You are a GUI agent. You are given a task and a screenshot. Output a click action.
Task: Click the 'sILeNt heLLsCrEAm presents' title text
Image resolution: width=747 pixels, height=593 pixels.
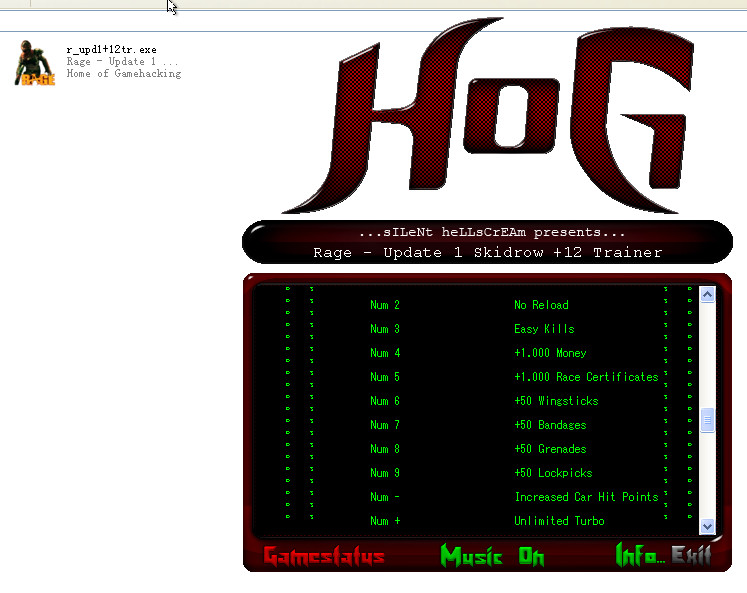(492, 232)
